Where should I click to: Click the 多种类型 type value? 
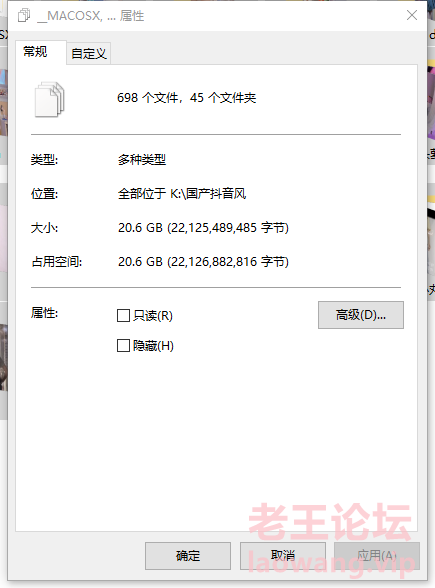142,160
